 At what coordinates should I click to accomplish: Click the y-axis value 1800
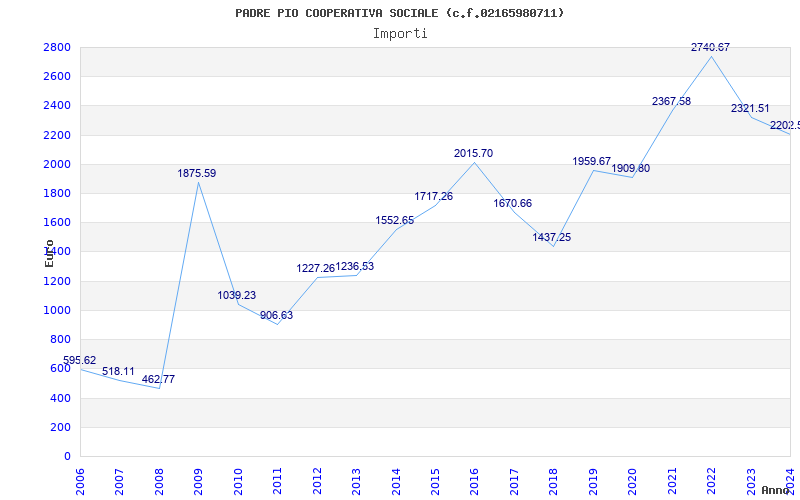57,193
